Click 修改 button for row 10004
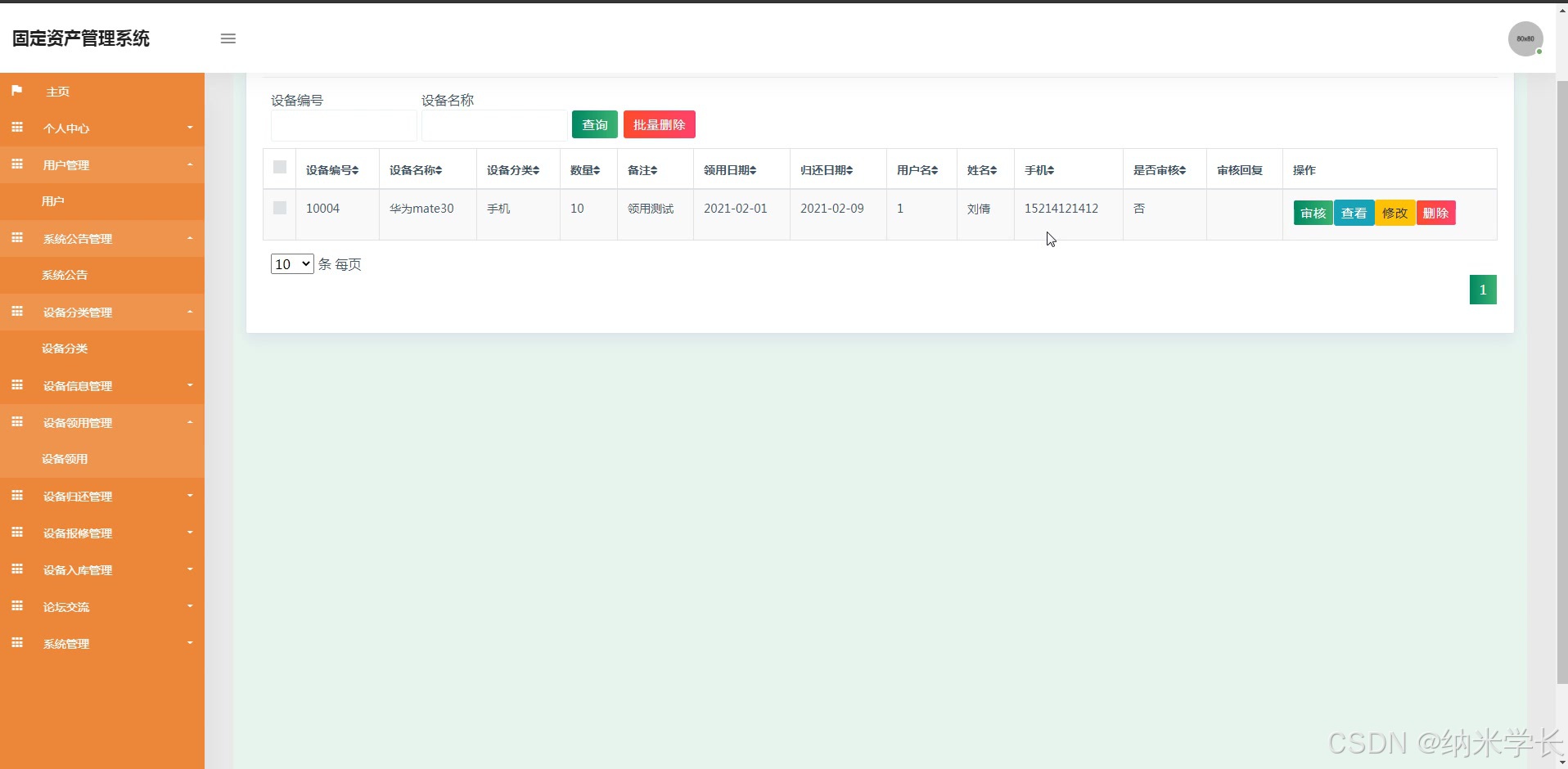Image resolution: width=1568 pixels, height=769 pixels. [1395, 213]
